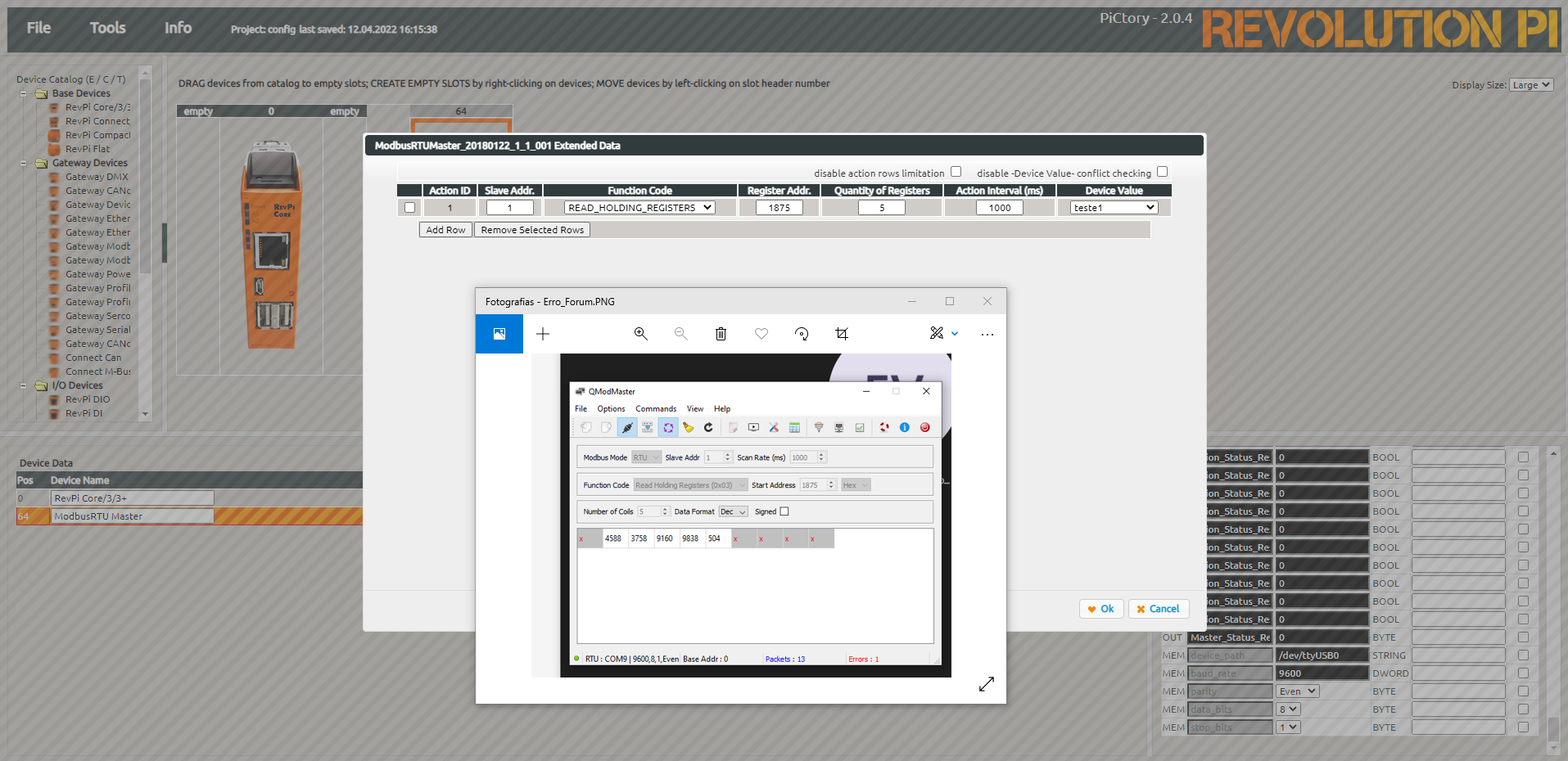
Task: Select the ModbusRTU Master device row
Action: click(x=189, y=516)
